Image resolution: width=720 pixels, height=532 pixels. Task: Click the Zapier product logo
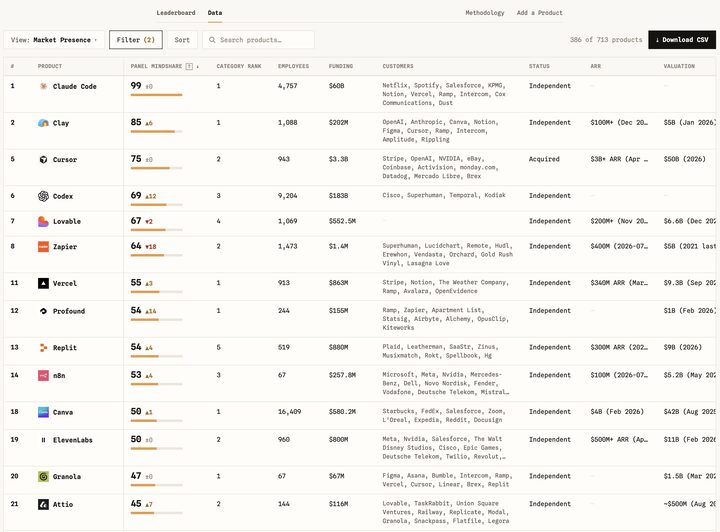(x=43, y=246)
